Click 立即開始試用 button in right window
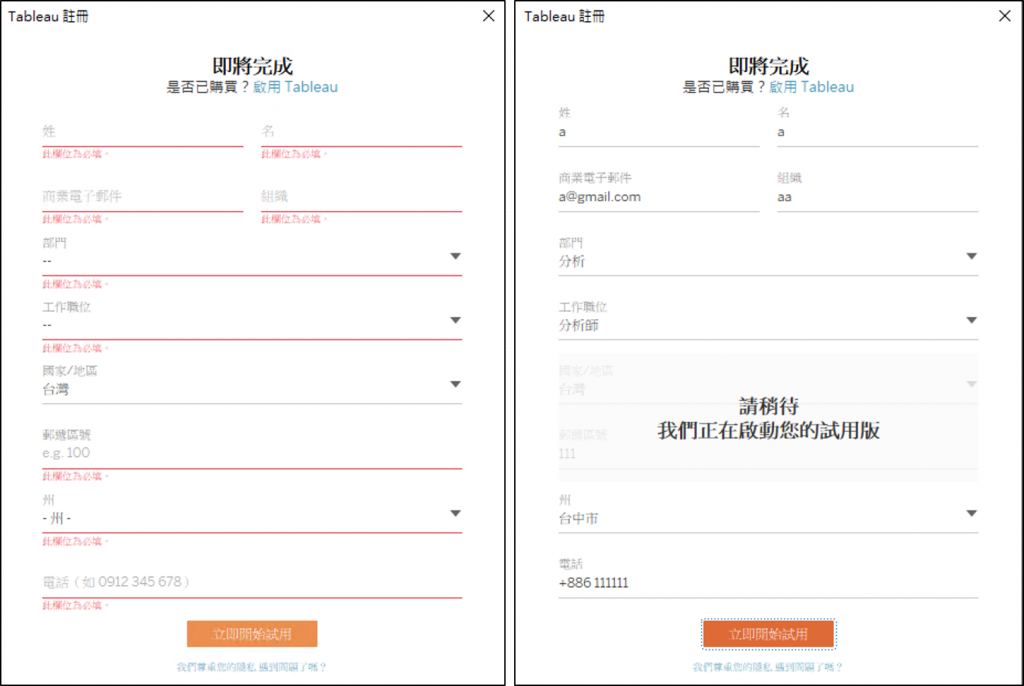The width and height of the screenshot is (1024, 686). click(x=768, y=634)
